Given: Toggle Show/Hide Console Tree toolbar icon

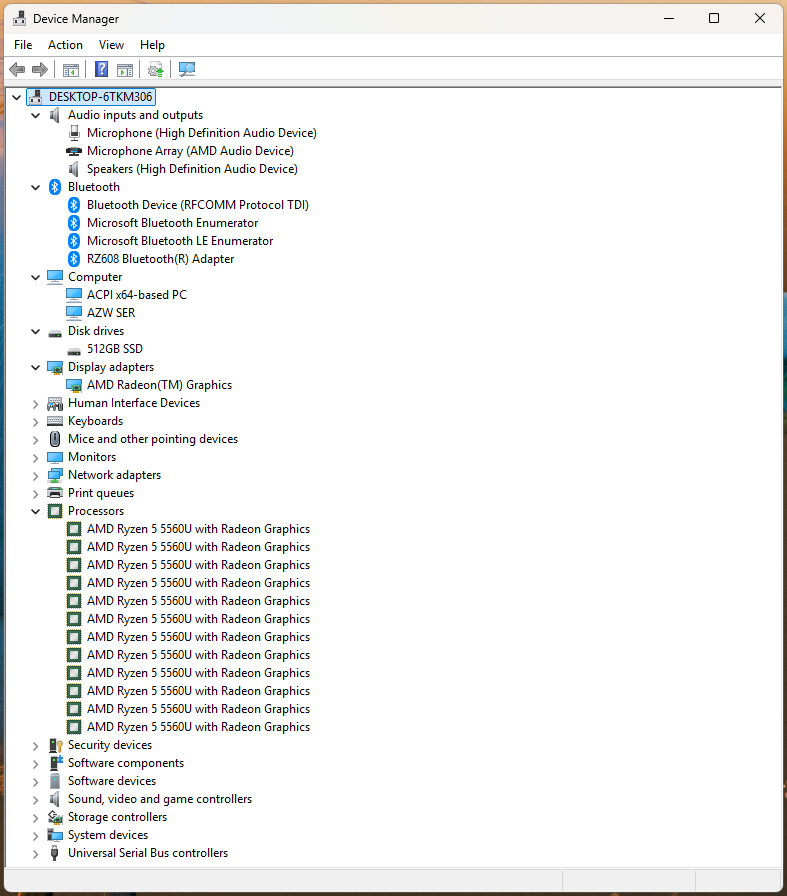Looking at the screenshot, I should click(x=71, y=70).
